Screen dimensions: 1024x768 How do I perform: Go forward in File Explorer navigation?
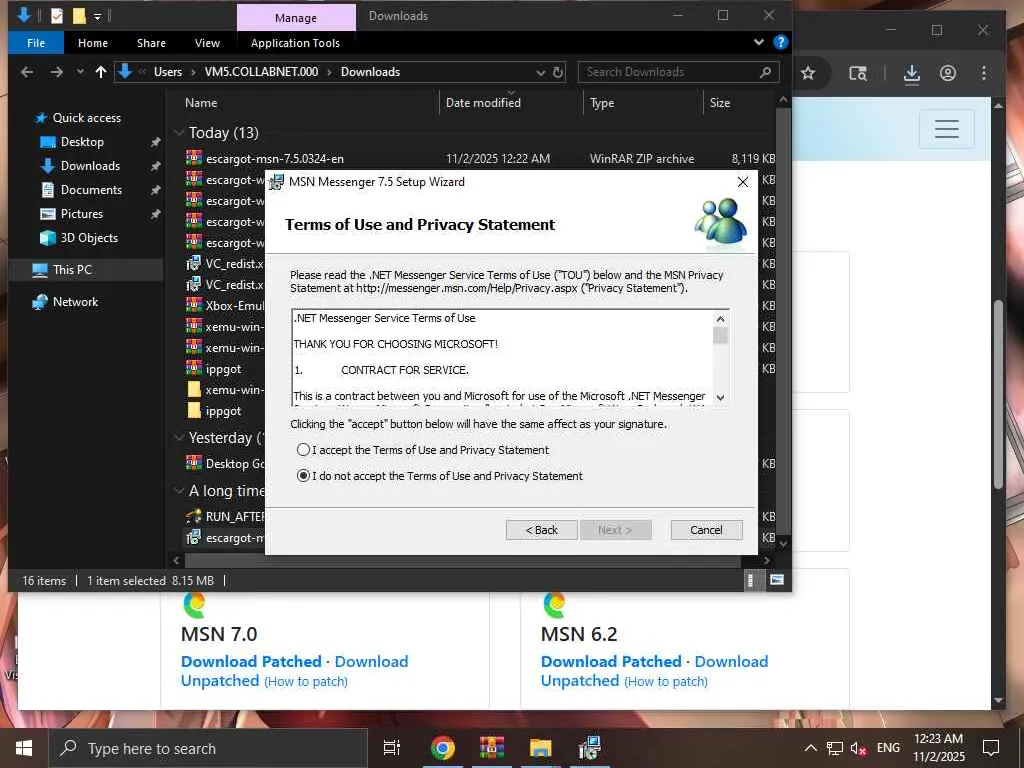click(x=57, y=72)
